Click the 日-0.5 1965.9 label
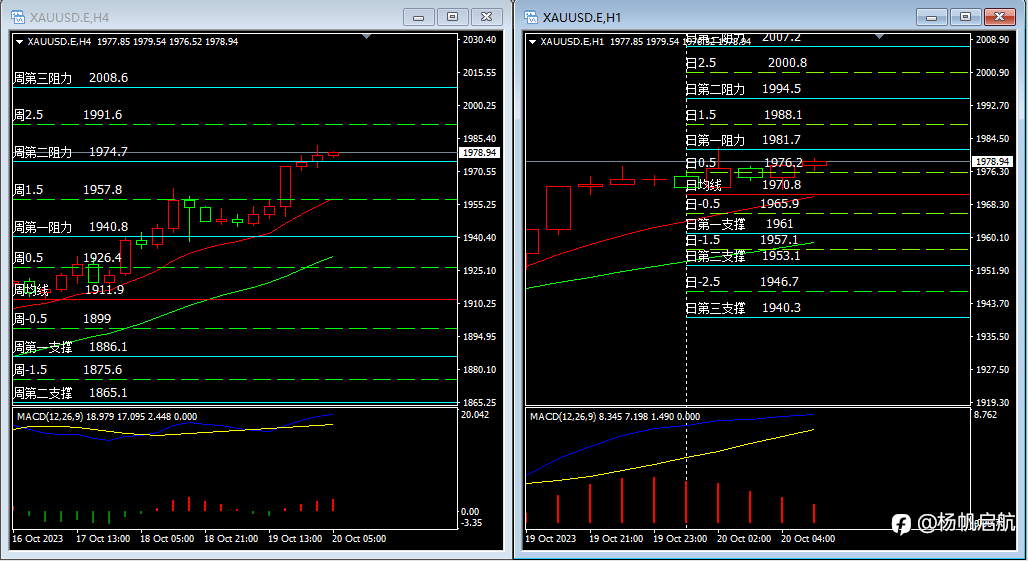 click(743, 204)
